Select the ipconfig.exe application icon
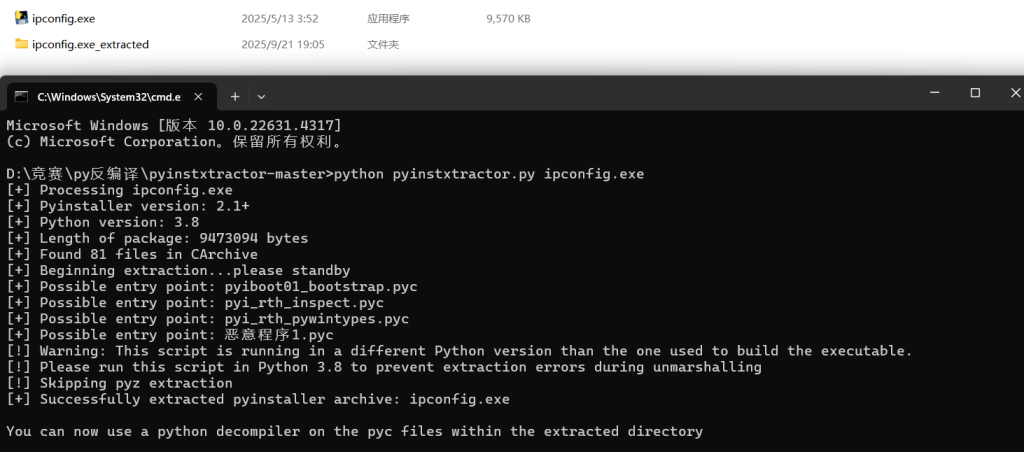Viewport: 1024px width, 452px height. [21, 18]
